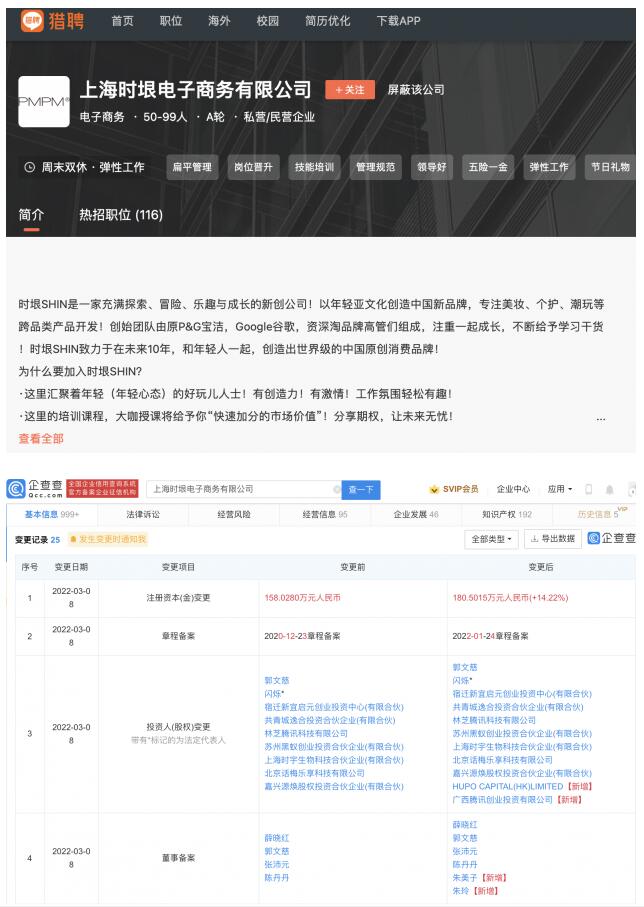
Task: Click the 2020-12-23章程备案 entry
Action: click(x=302, y=636)
